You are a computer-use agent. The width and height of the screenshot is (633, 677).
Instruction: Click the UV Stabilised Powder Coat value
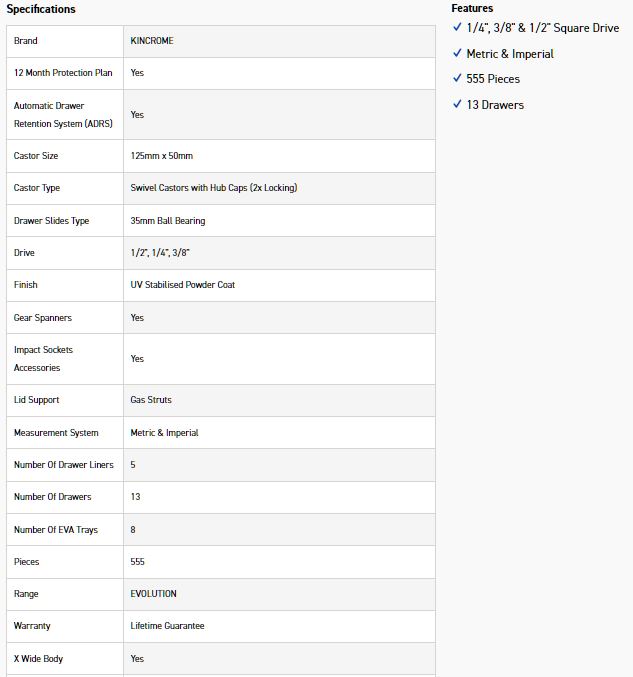point(183,285)
